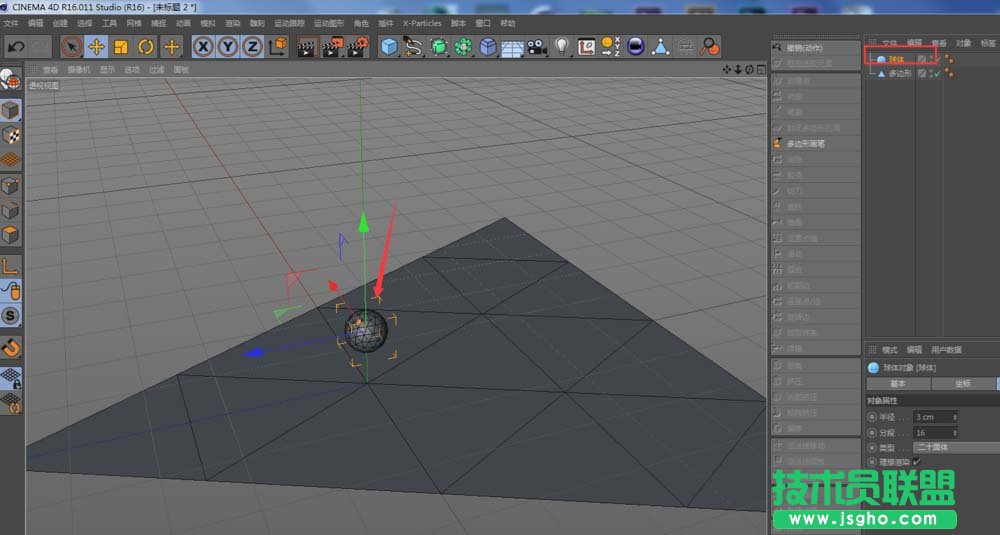Toggle green check enable for 多边形
The width and height of the screenshot is (1000, 535).
[x=938, y=74]
